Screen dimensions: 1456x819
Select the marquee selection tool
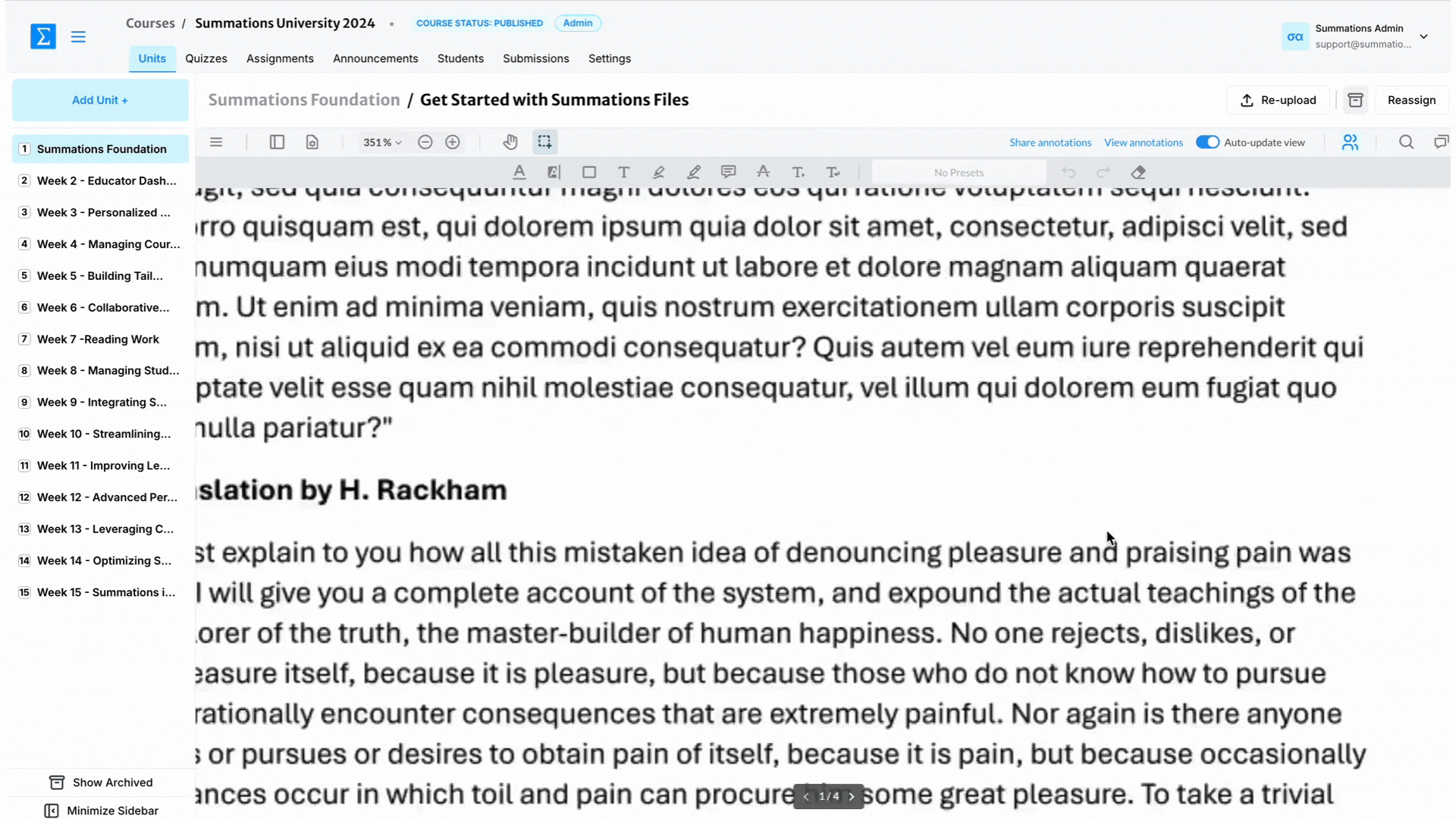(545, 142)
